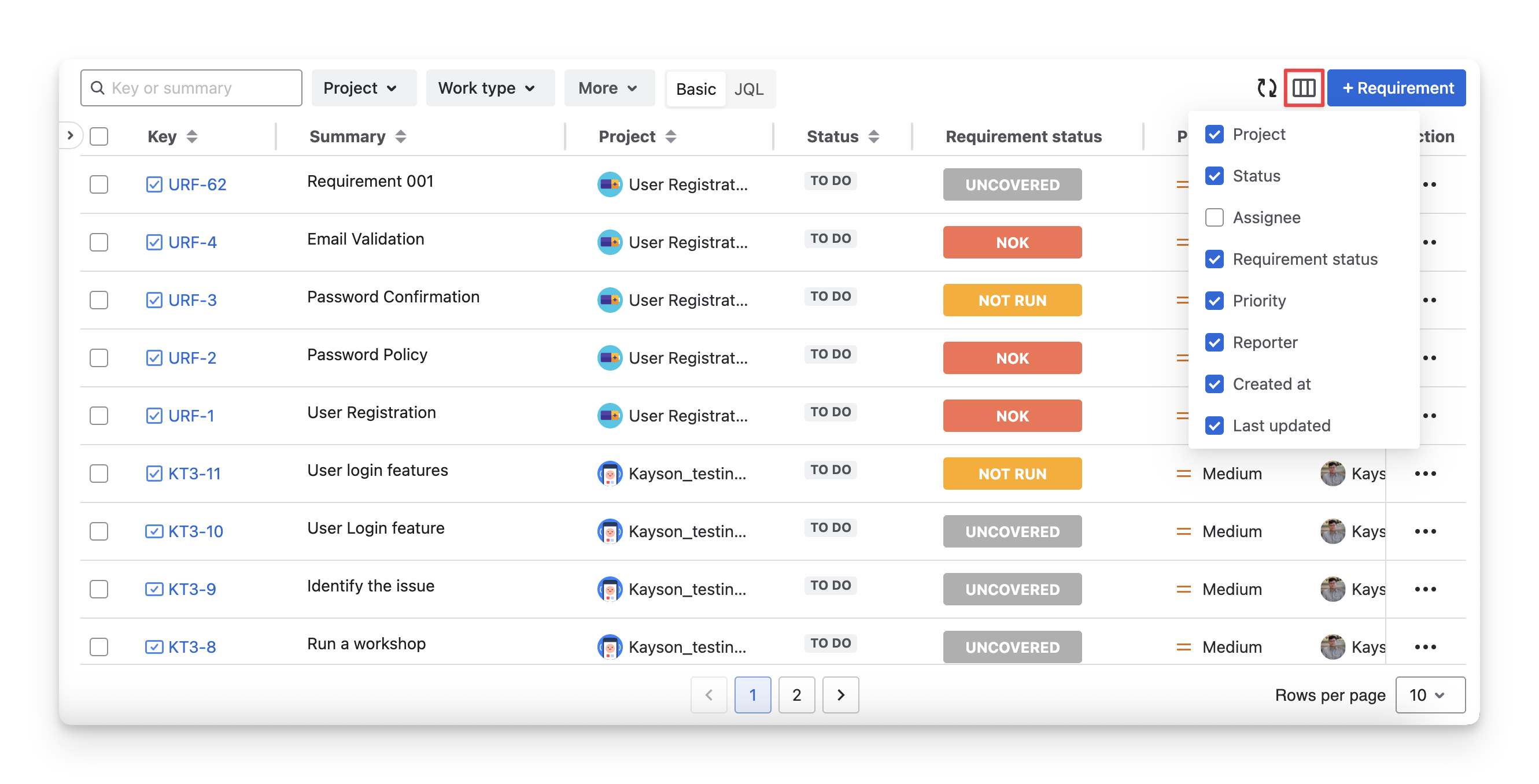Open the Project filter dropdown

361,88
